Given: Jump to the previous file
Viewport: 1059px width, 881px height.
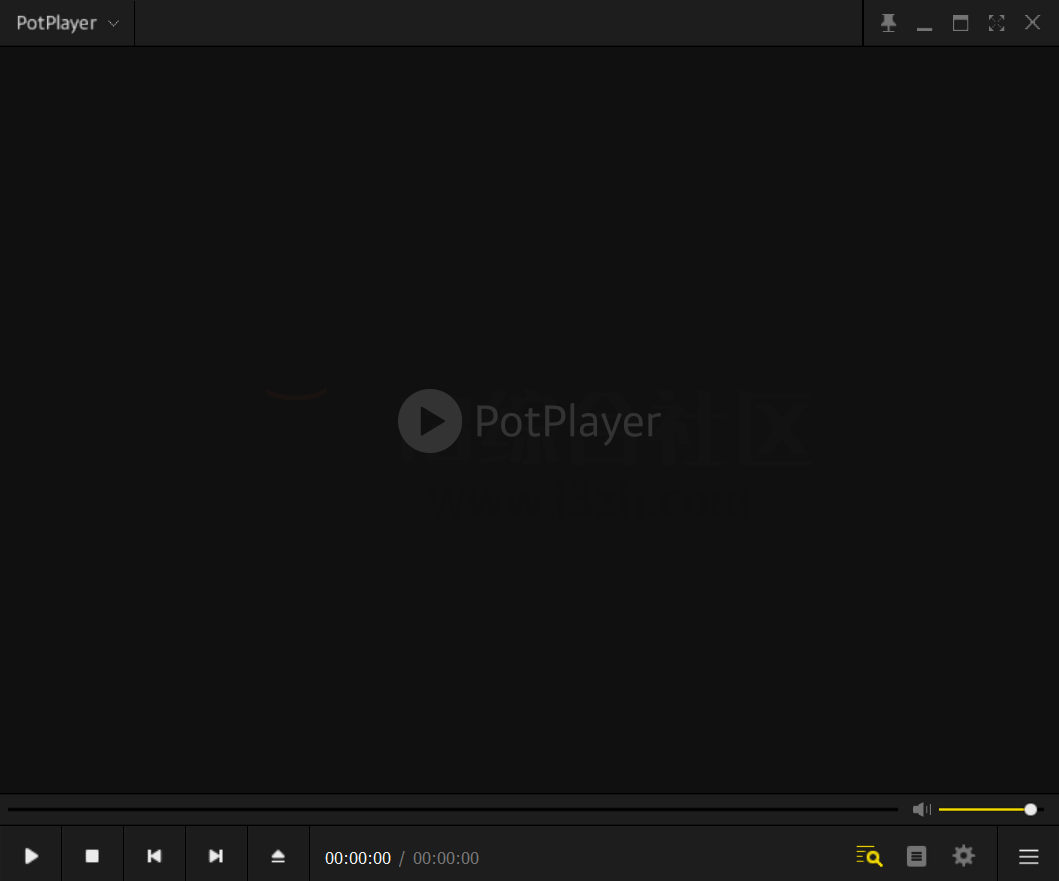Looking at the screenshot, I should (154, 856).
